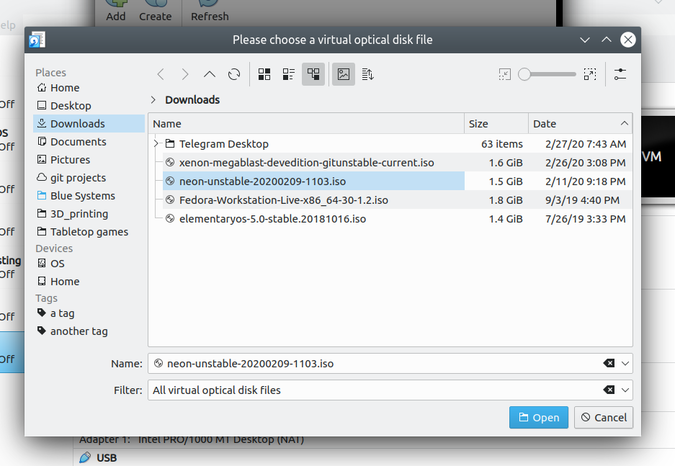Select 3D_printing in the Places sidebar
This screenshot has width=675, height=466.
[79, 214]
